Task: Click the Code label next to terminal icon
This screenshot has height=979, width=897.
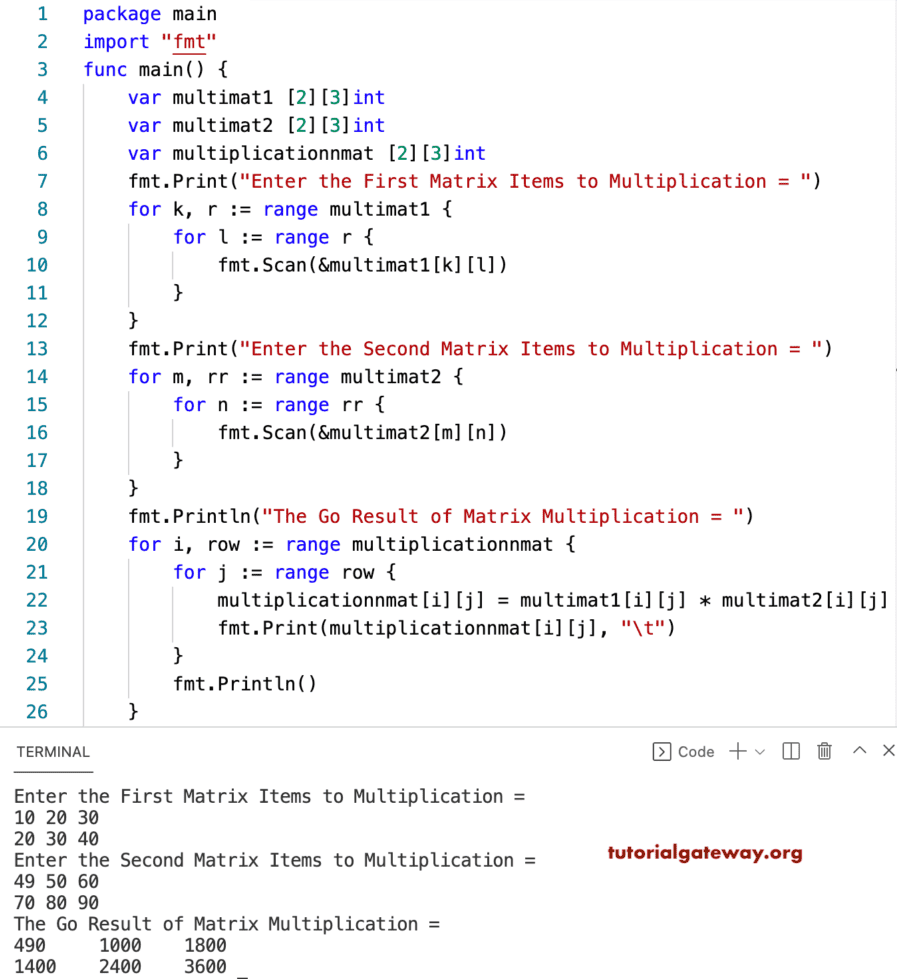Action: click(x=697, y=751)
